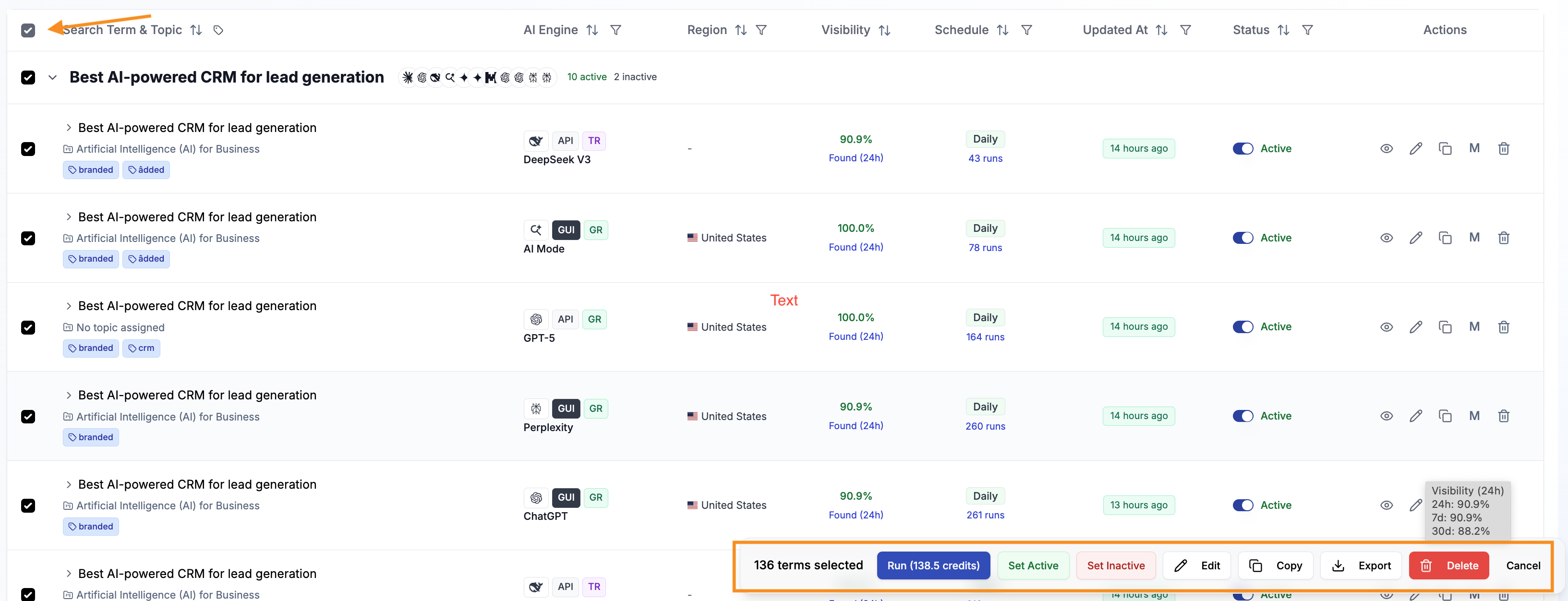Click Set Inactive in bulk action bar
The image size is (1568, 601).
[1116, 565]
